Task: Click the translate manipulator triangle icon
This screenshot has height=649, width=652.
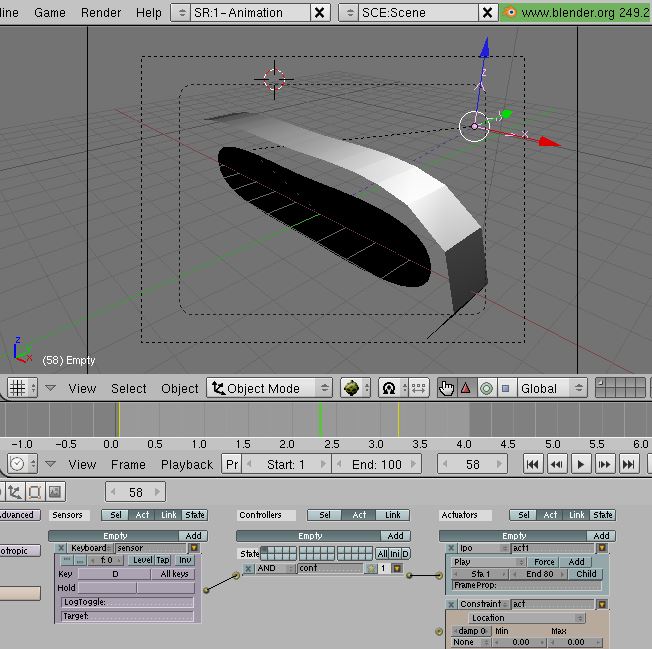Action: [x=466, y=388]
